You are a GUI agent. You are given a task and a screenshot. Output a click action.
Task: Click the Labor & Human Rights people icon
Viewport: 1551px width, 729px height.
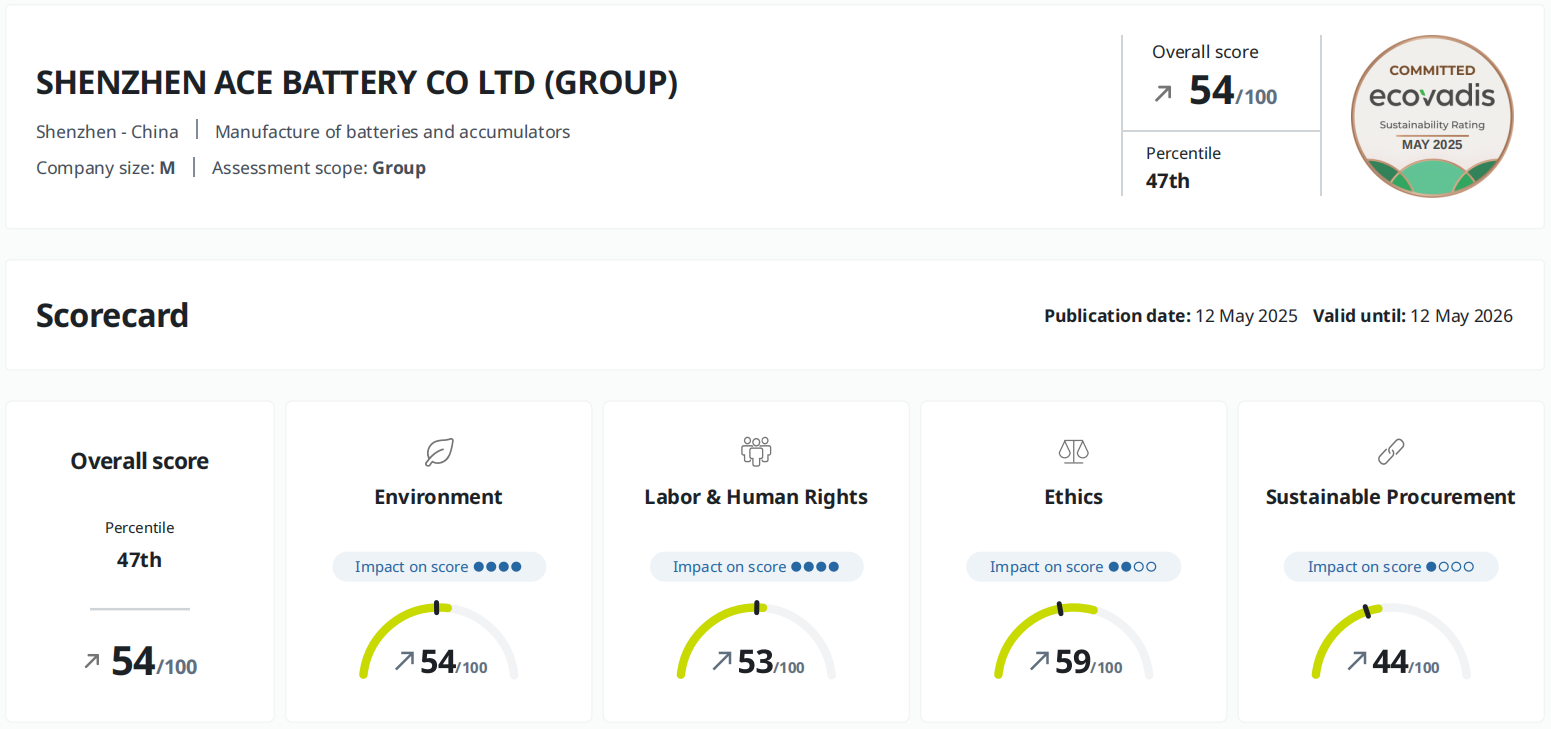756,451
